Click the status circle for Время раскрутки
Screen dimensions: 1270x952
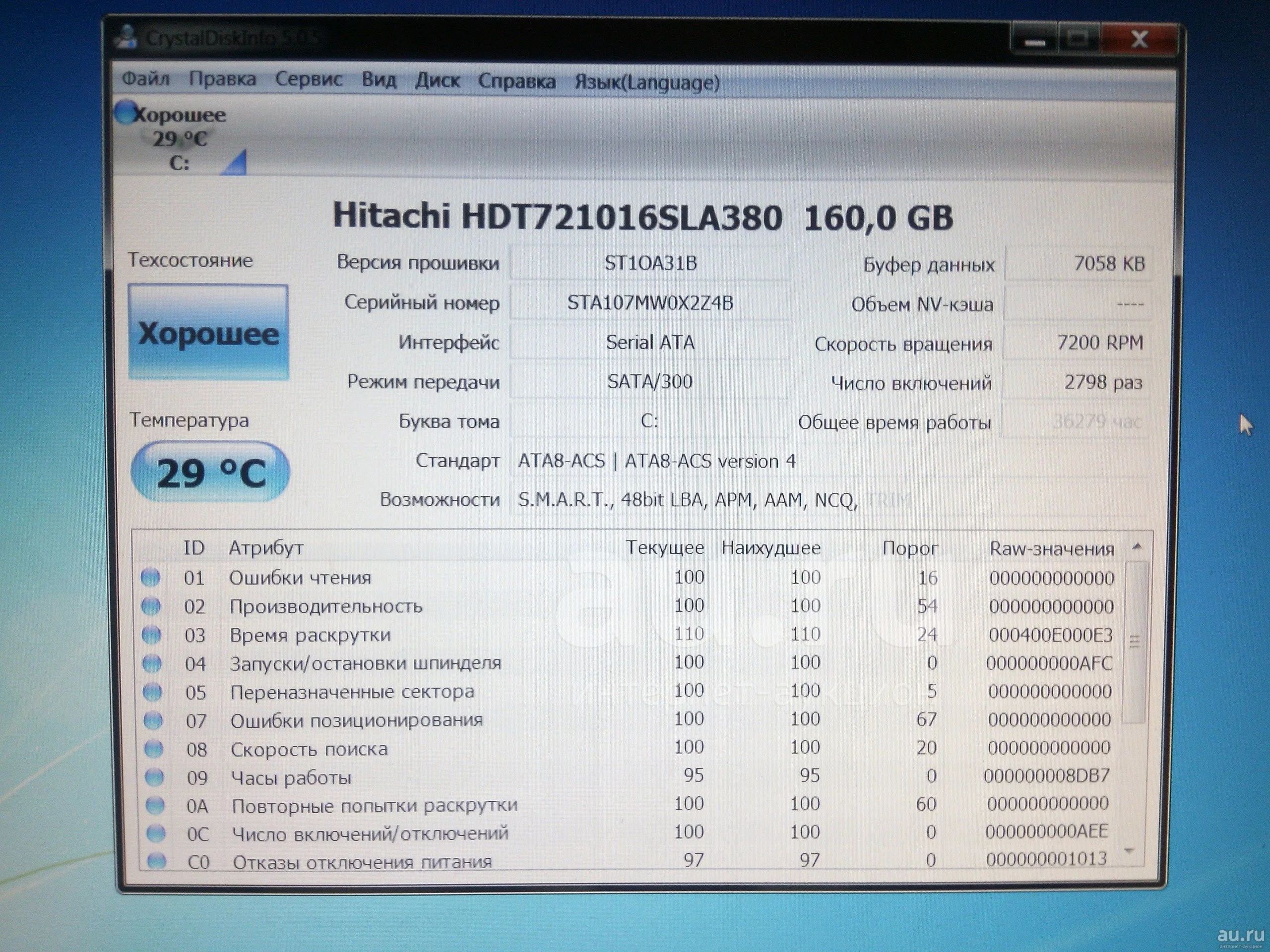click(x=152, y=634)
